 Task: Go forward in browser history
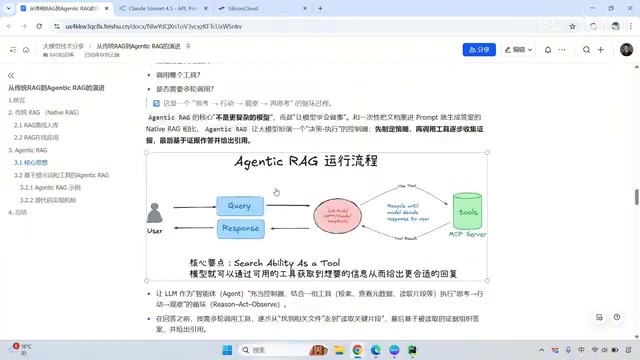(24, 26)
